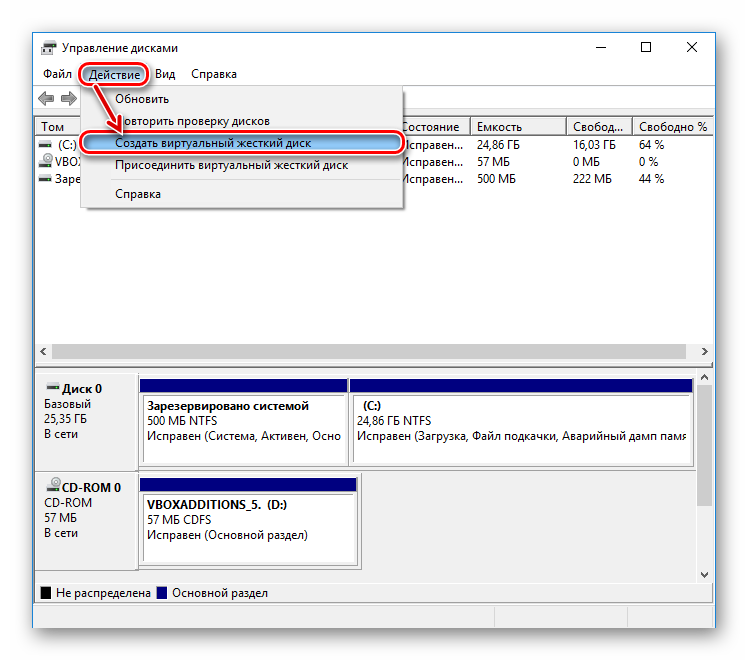Open the Действие menu
Screen dimensions: 748x660
114,74
